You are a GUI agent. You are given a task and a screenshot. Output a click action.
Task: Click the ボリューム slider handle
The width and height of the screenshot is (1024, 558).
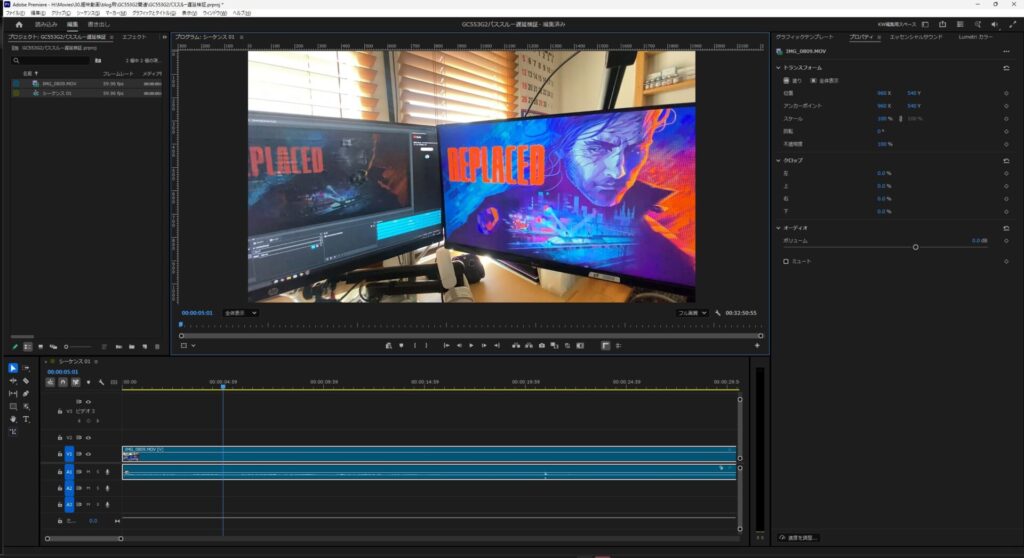[915, 247]
